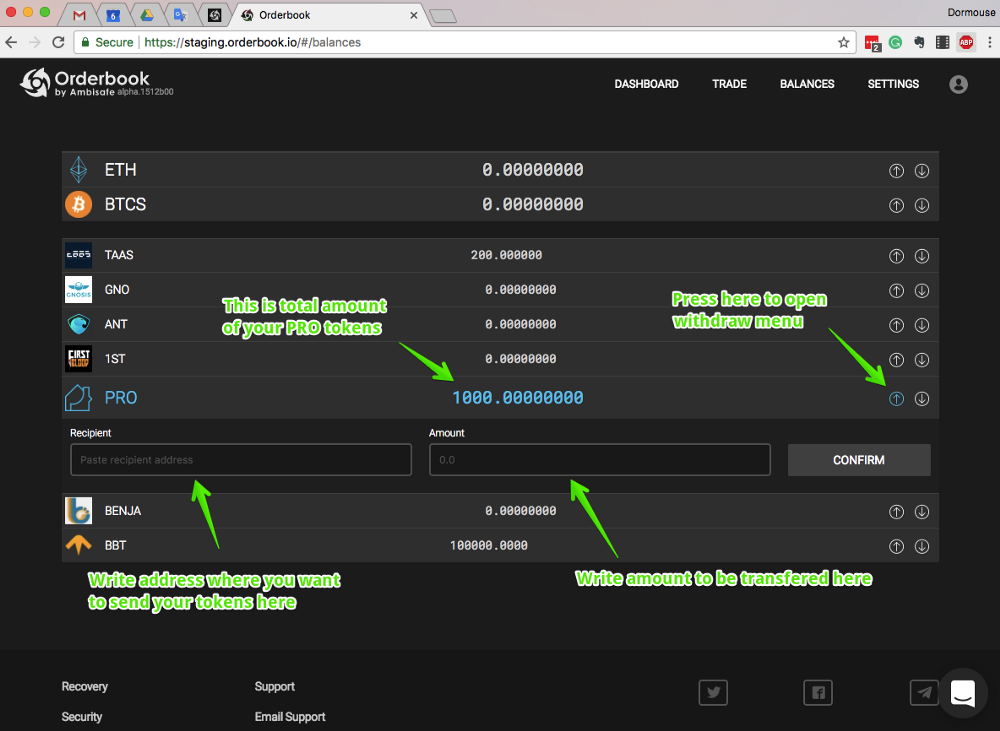
Task: Click the Orderbook logo
Action: pos(96,83)
